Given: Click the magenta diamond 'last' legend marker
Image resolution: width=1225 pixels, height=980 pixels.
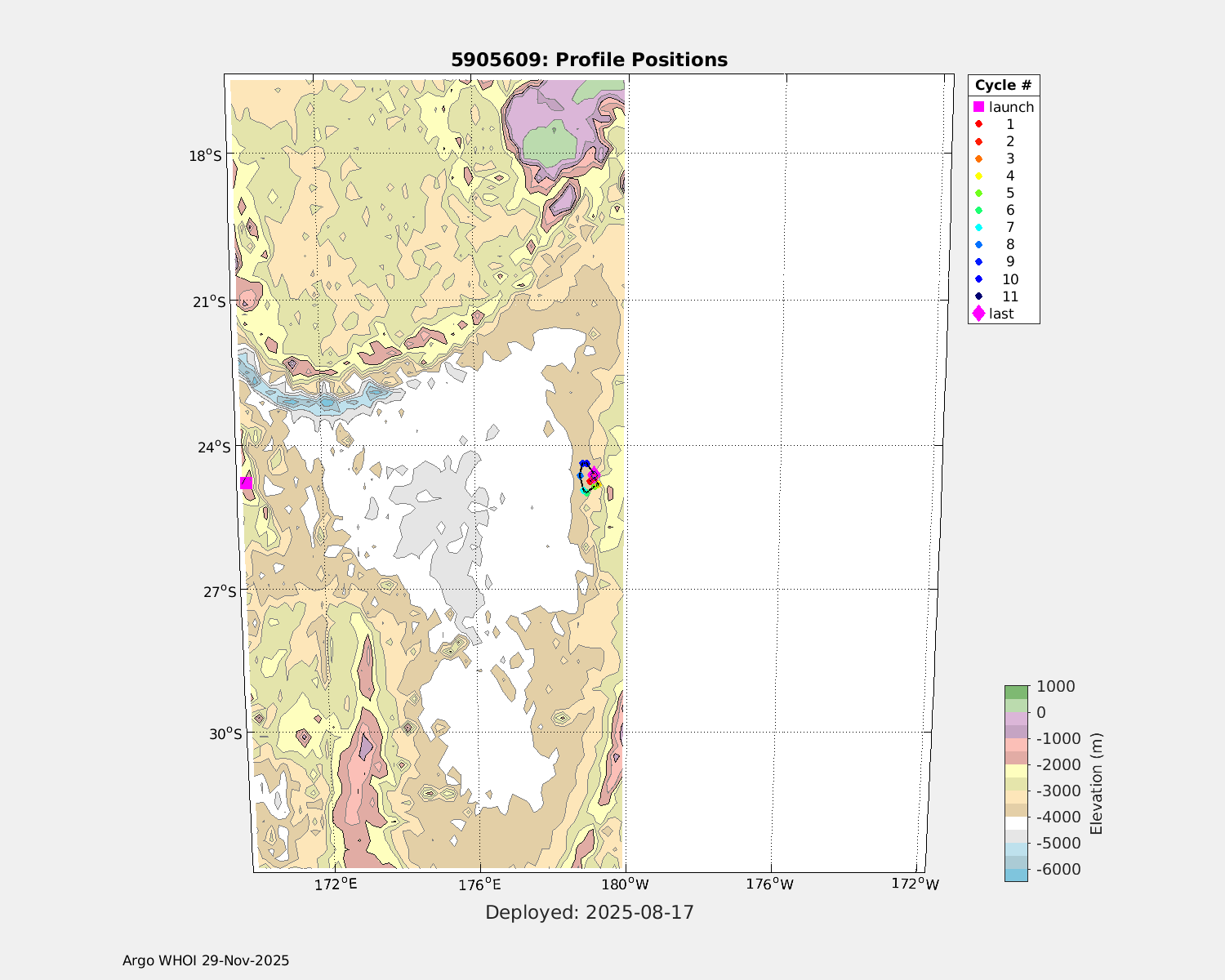Looking at the screenshot, I should (978, 314).
